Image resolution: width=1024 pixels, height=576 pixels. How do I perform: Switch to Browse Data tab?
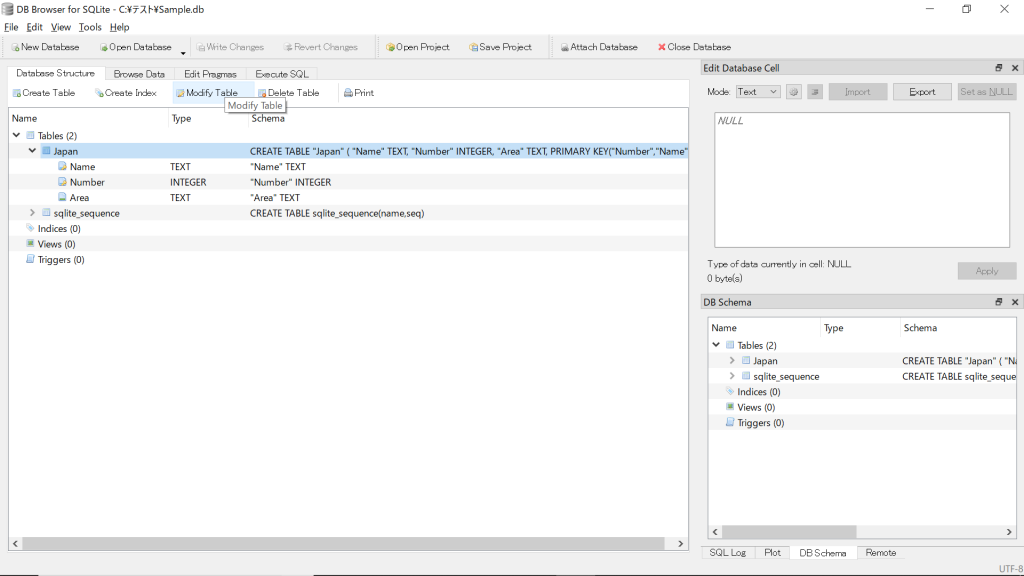coord(139,74)
